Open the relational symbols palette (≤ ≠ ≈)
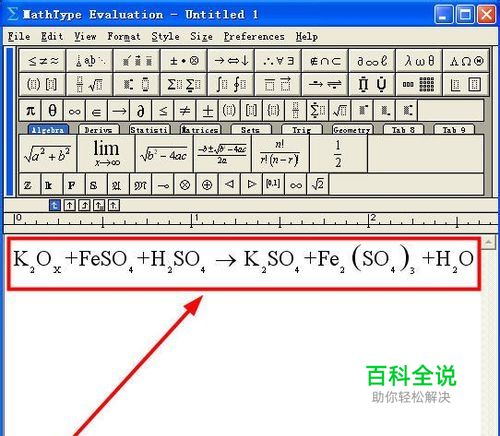The image size is (500, 436). (x=43, y=61)
